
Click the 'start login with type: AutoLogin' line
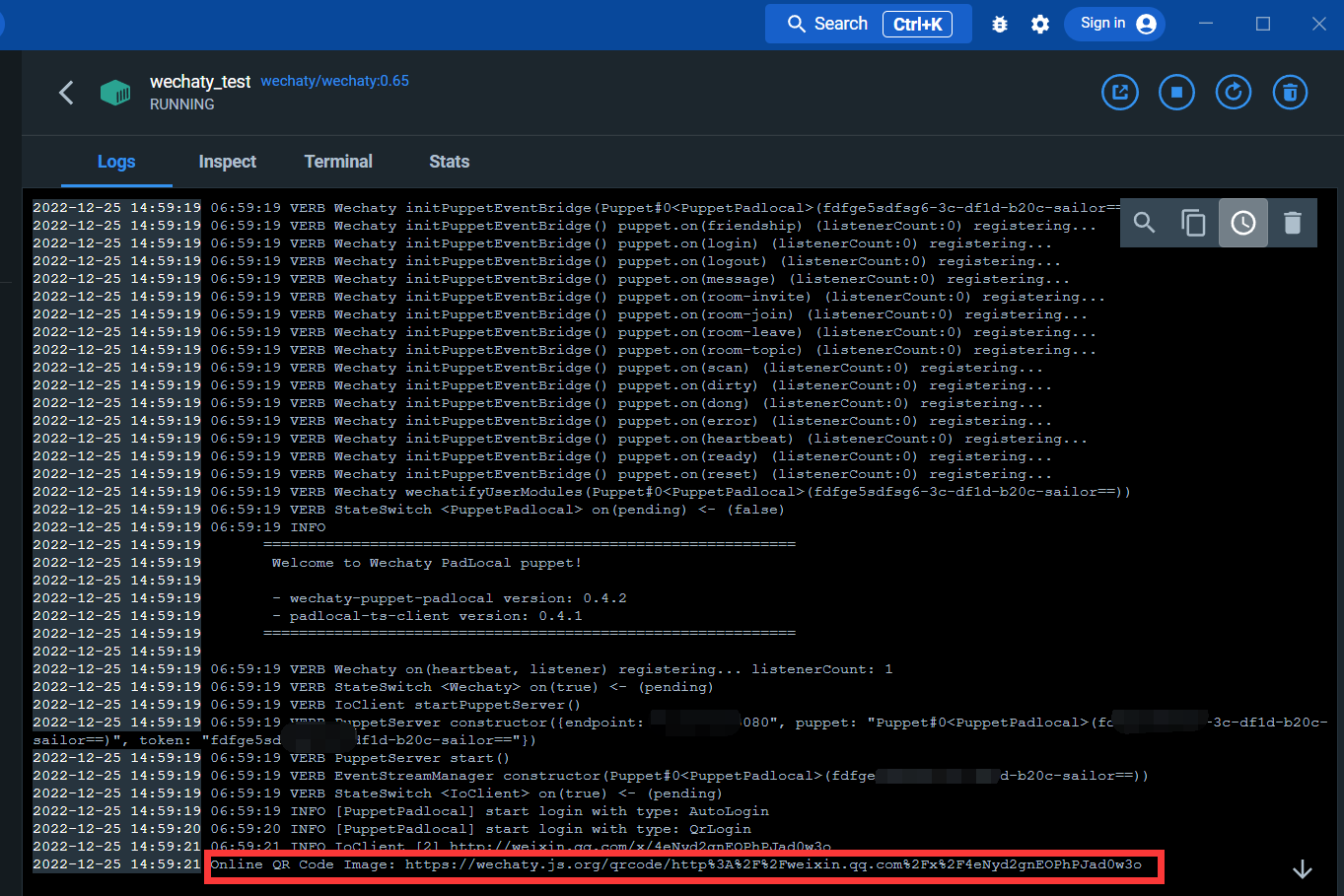489,811
